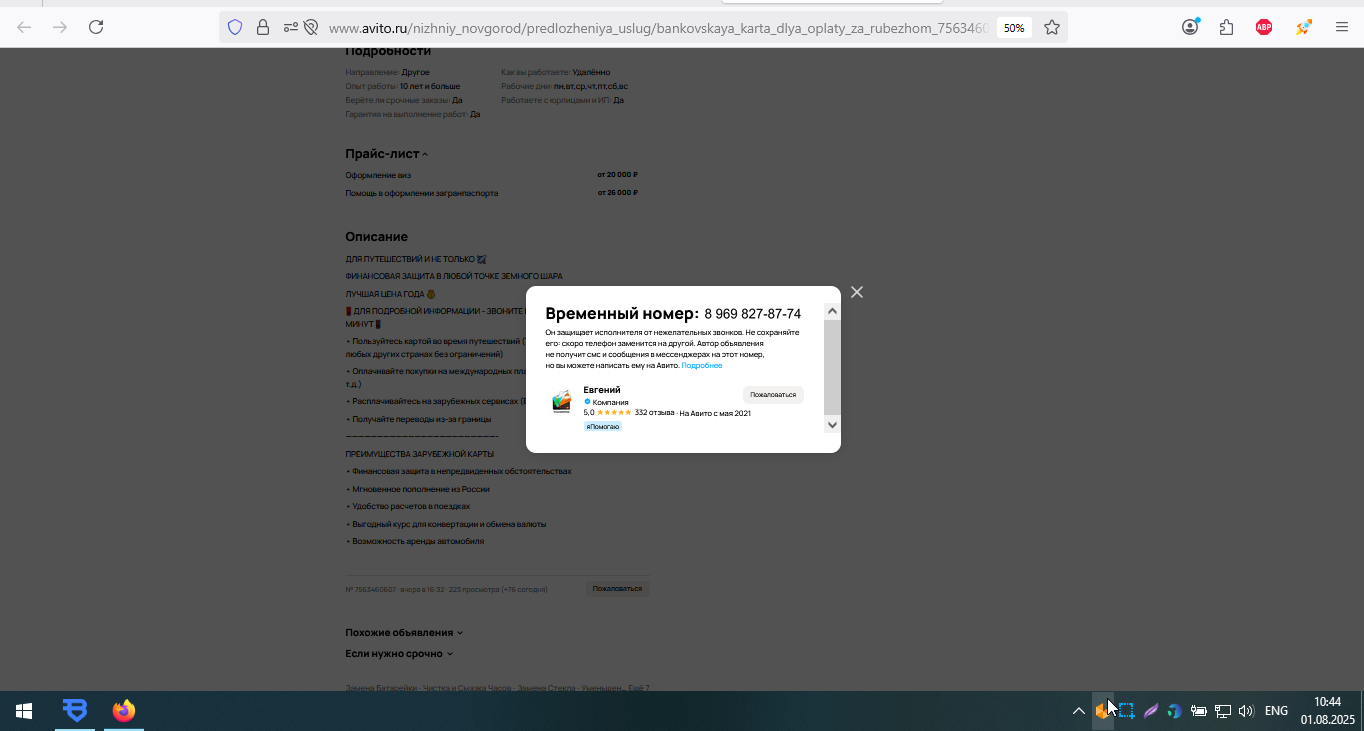
Task: Show hidden system tray icons
Action: [1079, 711]
